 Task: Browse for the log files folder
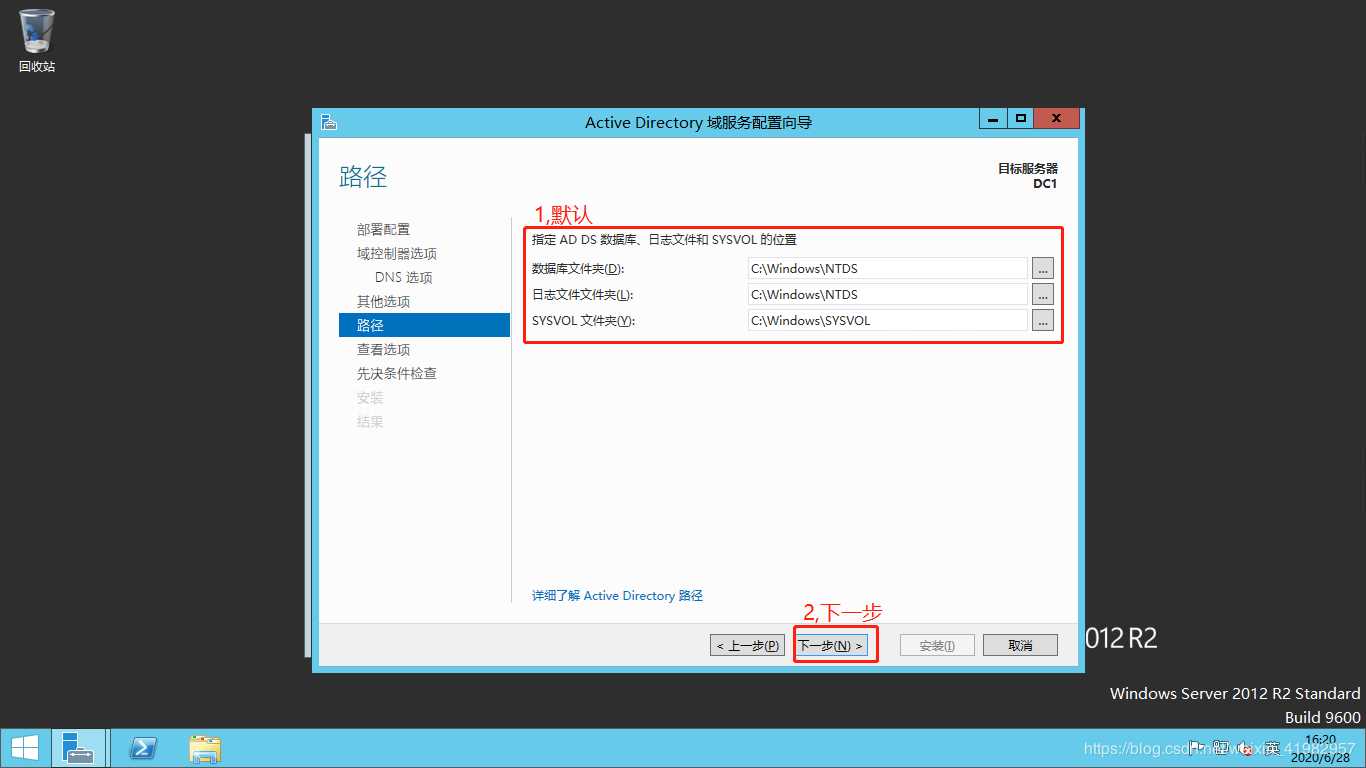[x=1043, y=294]
